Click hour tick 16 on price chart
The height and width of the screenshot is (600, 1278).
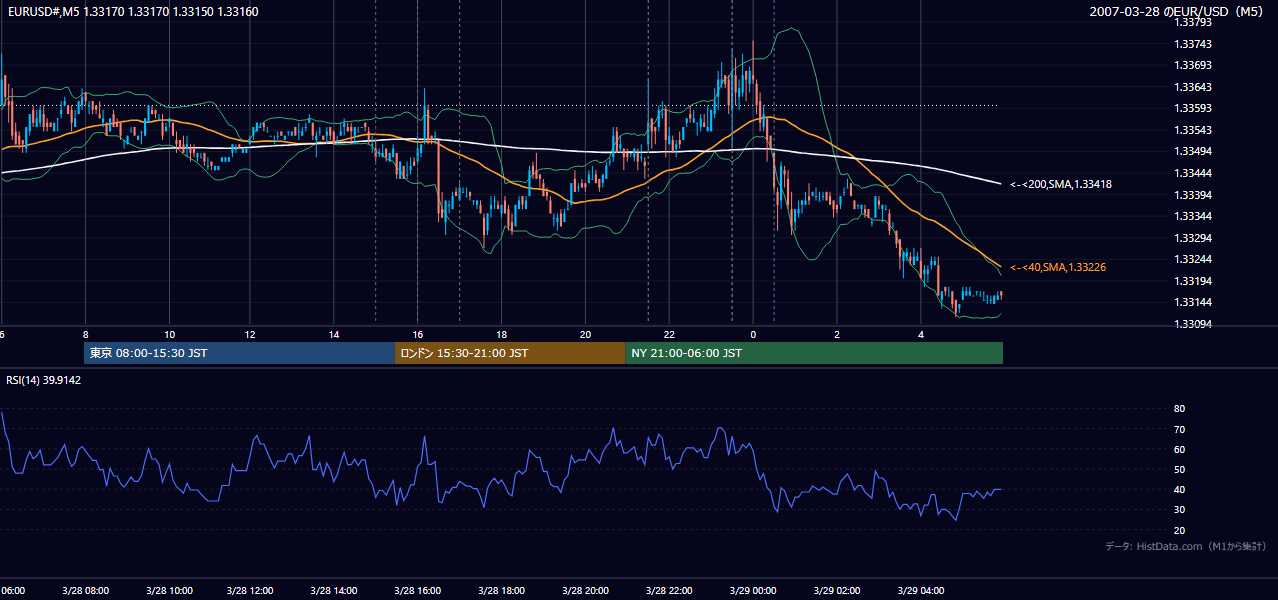pyautogui.click(x=418, y=334)
